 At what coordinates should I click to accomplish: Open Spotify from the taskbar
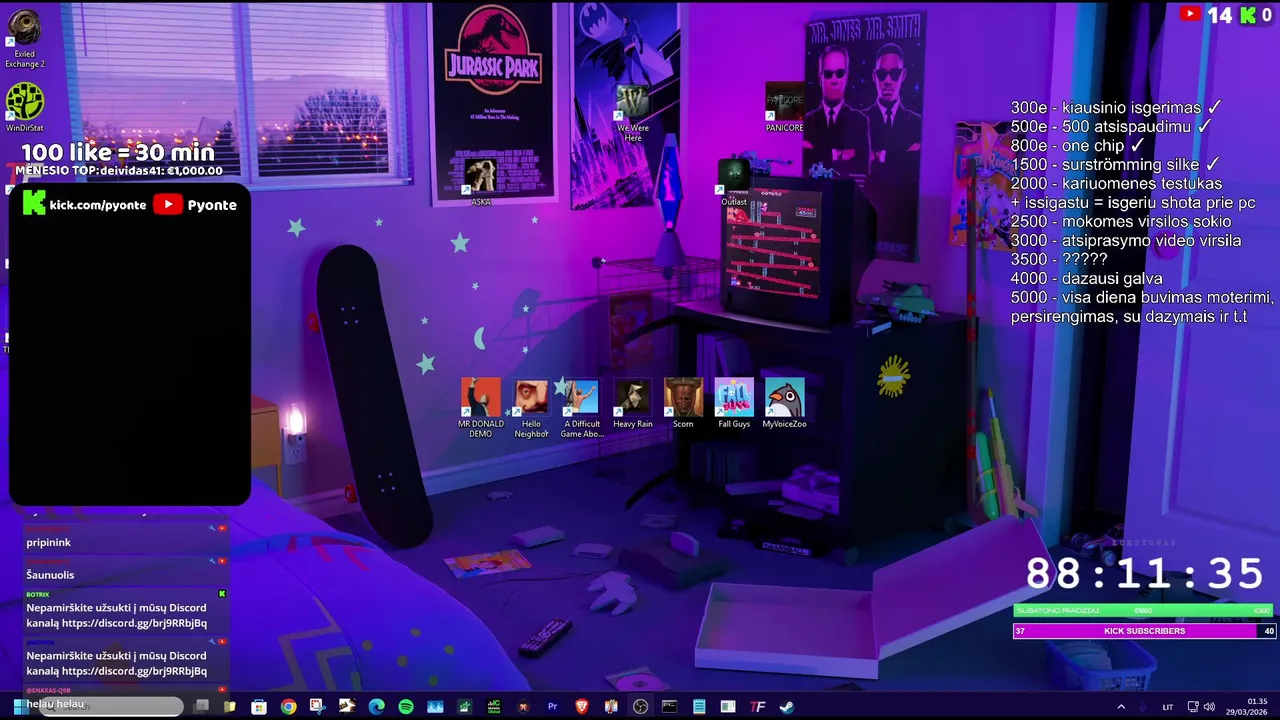coord(405,706)
